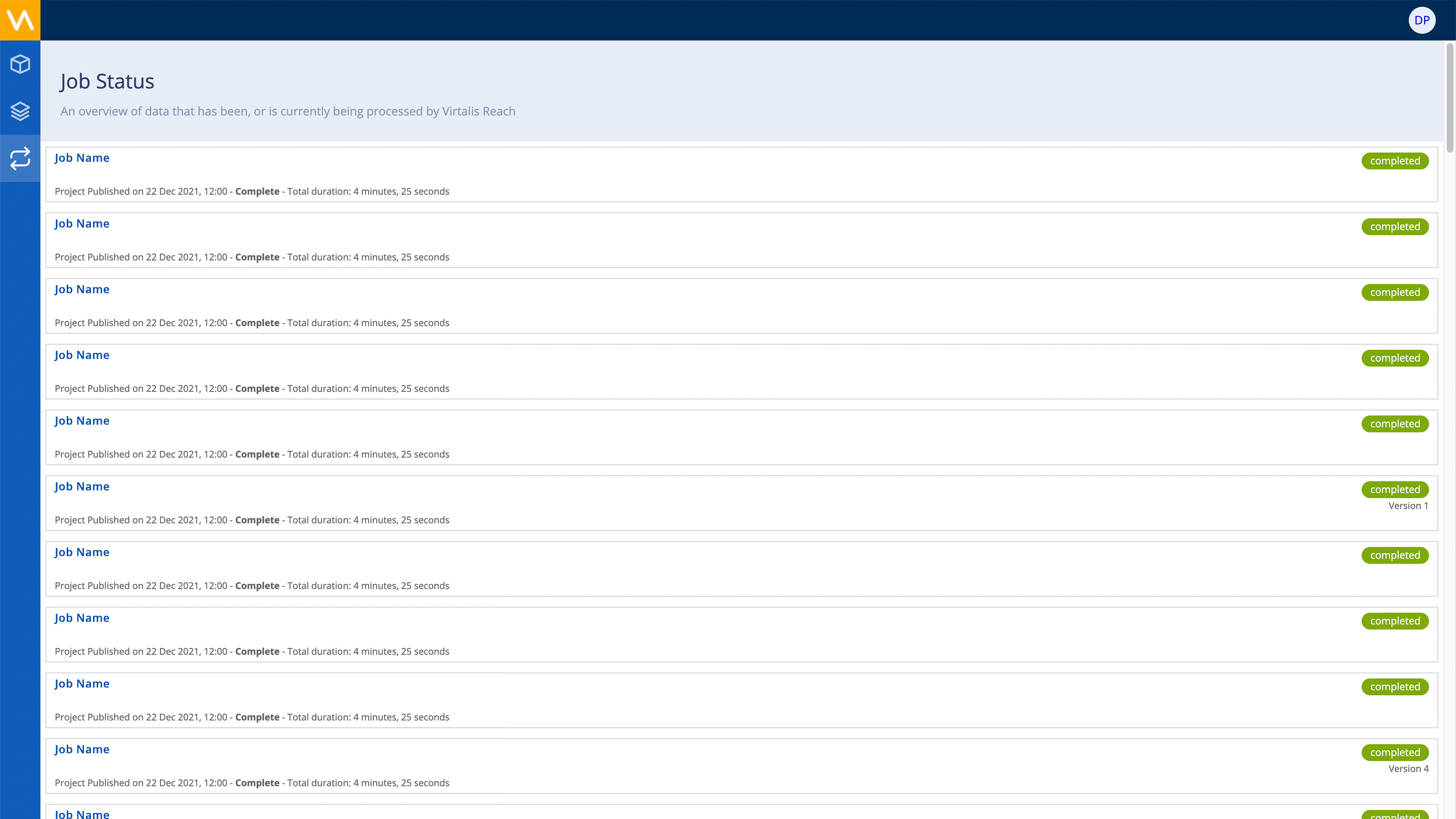Image resolution: width=1456 pixels, height=819 pixels.
Task: Open the cube icon in the sidebar
Action: pyautogui.click(x=20, y=64)
